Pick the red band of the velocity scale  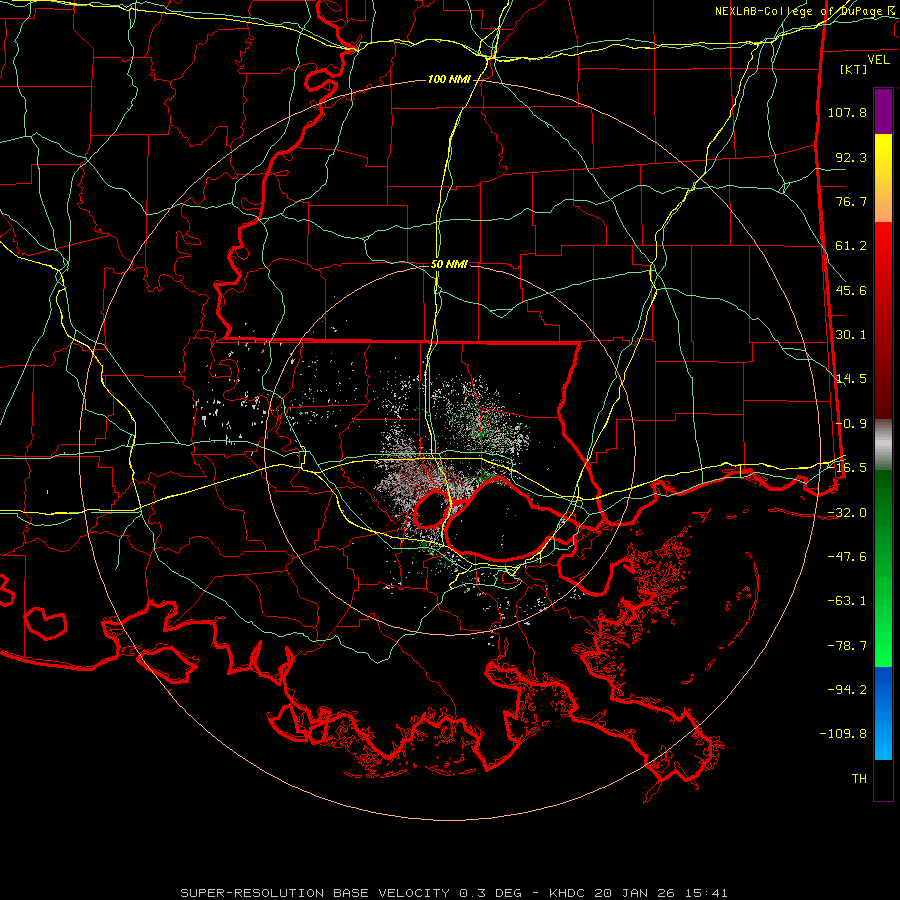tap(883, 320)
